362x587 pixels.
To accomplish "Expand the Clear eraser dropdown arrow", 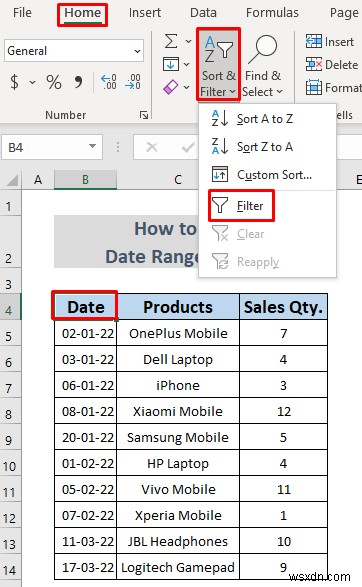I will pyautogui.click(x=186, y=88).
